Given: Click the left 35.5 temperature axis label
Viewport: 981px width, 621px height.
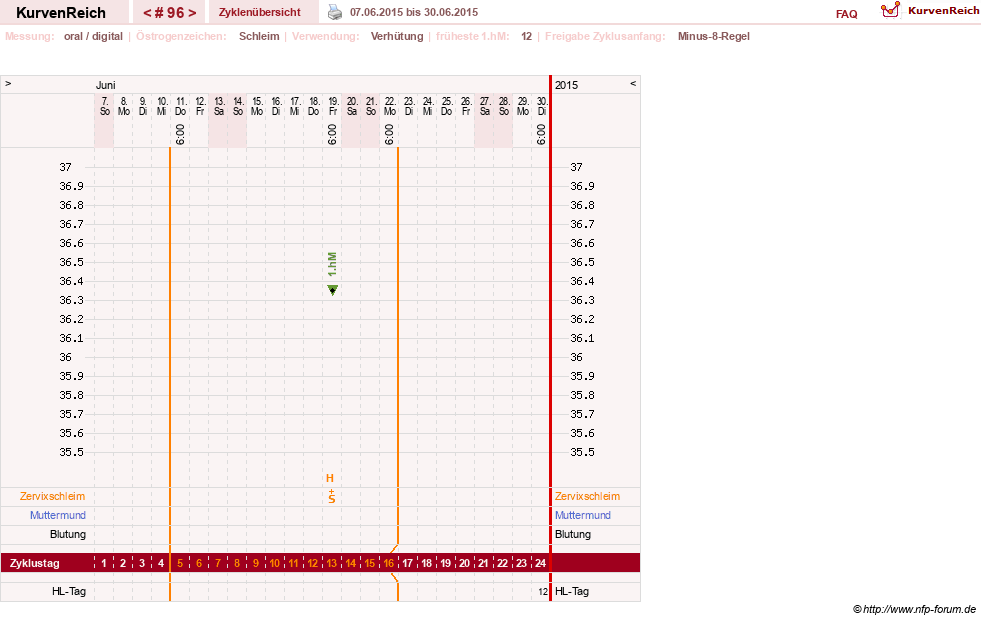Looking at the screenshot, I should click(71, 452).
